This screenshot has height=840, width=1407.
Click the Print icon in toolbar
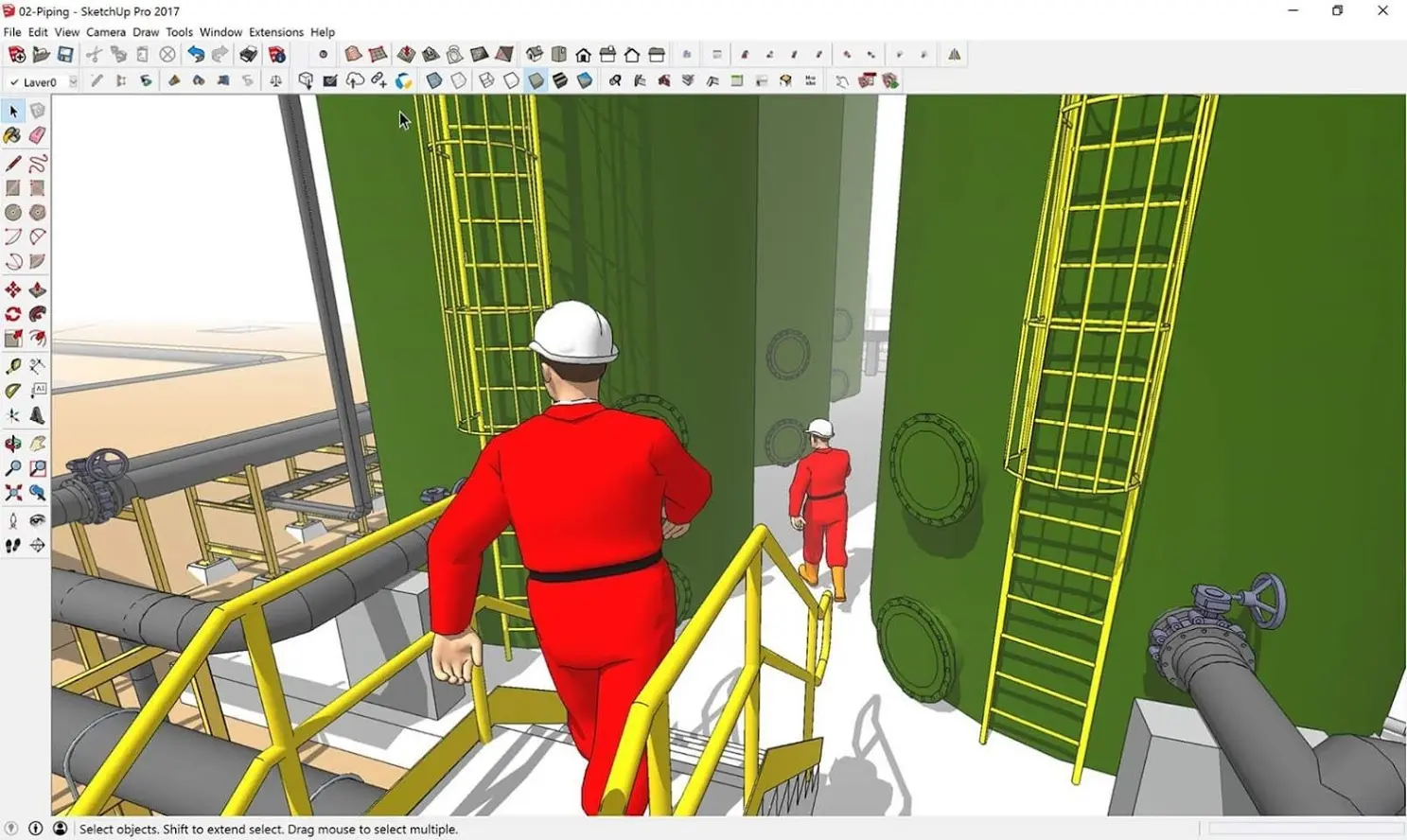[x=248, y=55]
